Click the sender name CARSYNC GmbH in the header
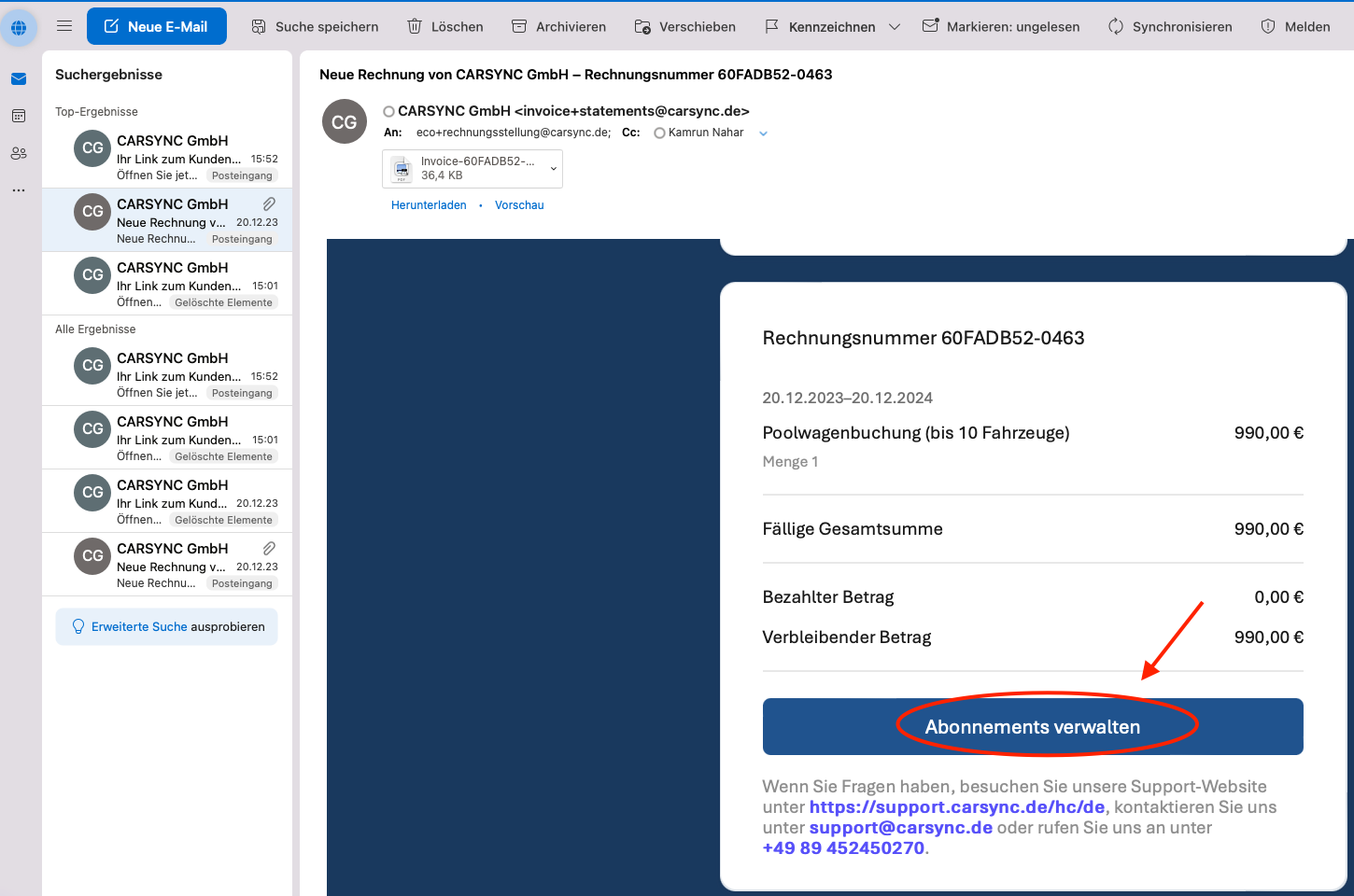The image size is (1354, 896). pos(573,111)
